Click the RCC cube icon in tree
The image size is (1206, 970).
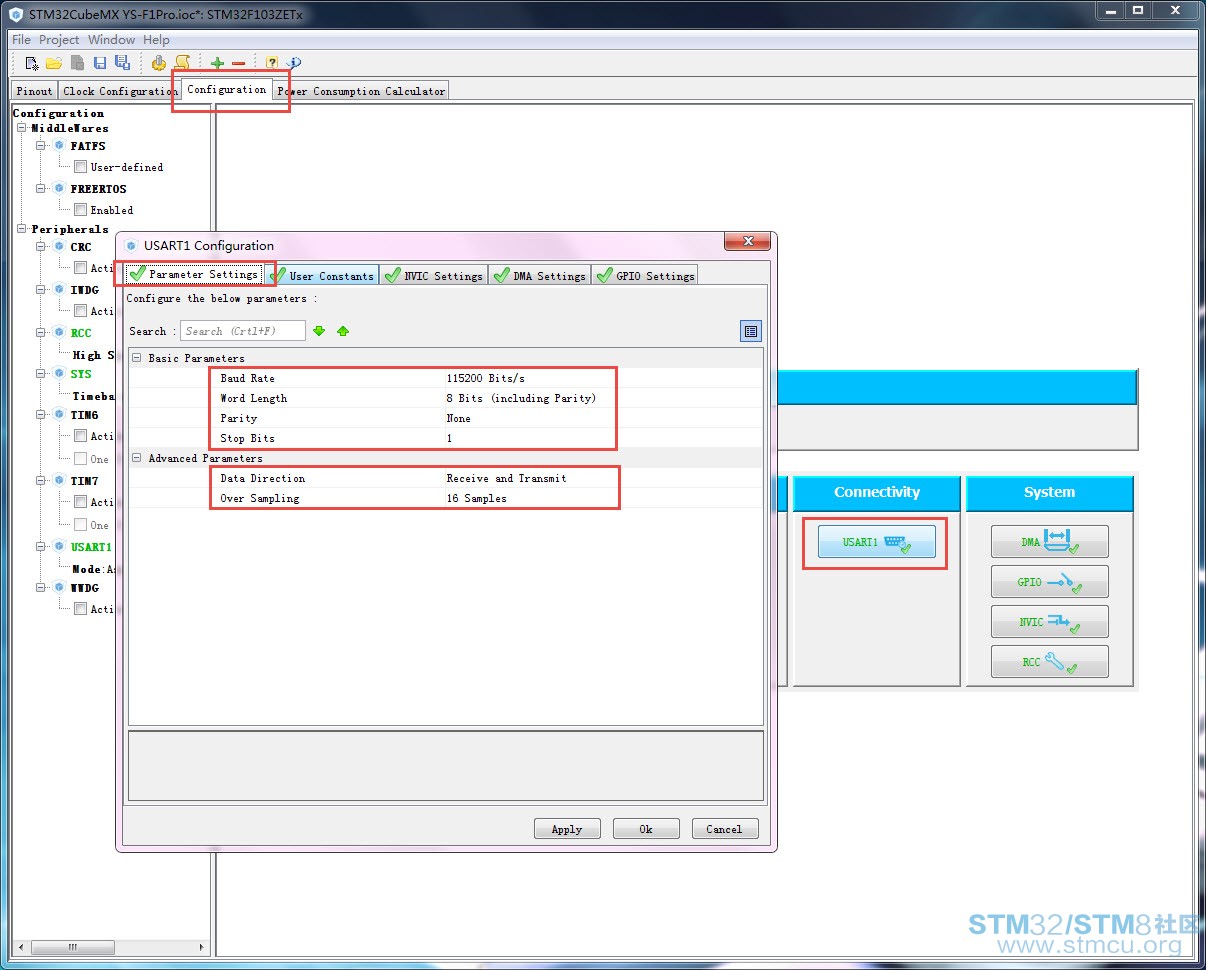(x=59, y=333)
